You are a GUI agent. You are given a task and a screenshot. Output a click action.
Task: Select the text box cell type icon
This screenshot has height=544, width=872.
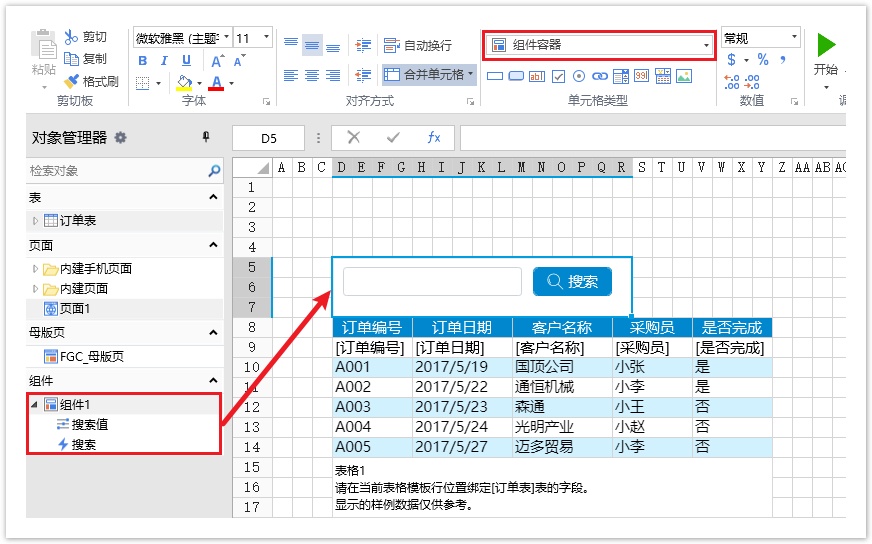click(x=537, y=76)
